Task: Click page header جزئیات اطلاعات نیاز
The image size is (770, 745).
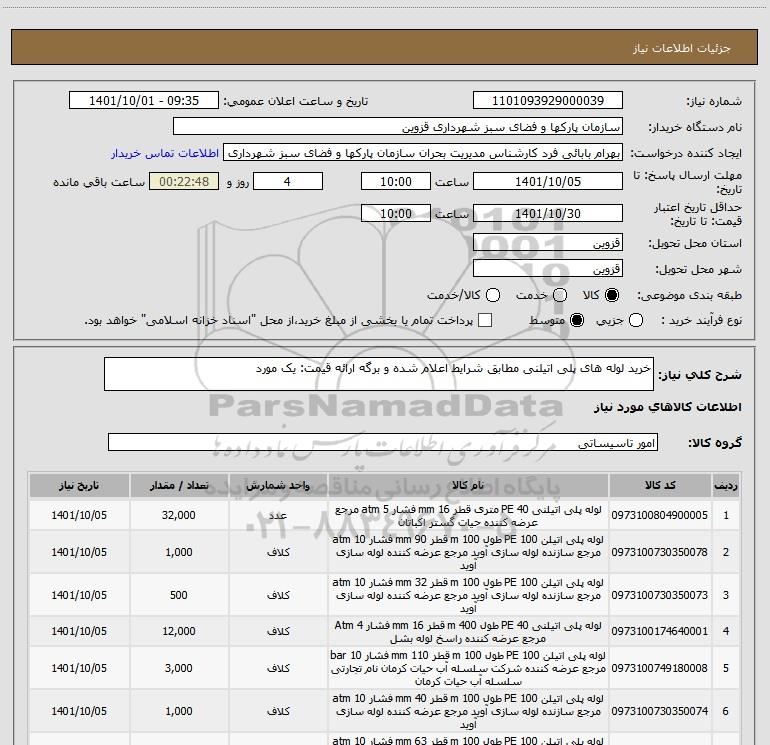Action: (x=682, y=48)
